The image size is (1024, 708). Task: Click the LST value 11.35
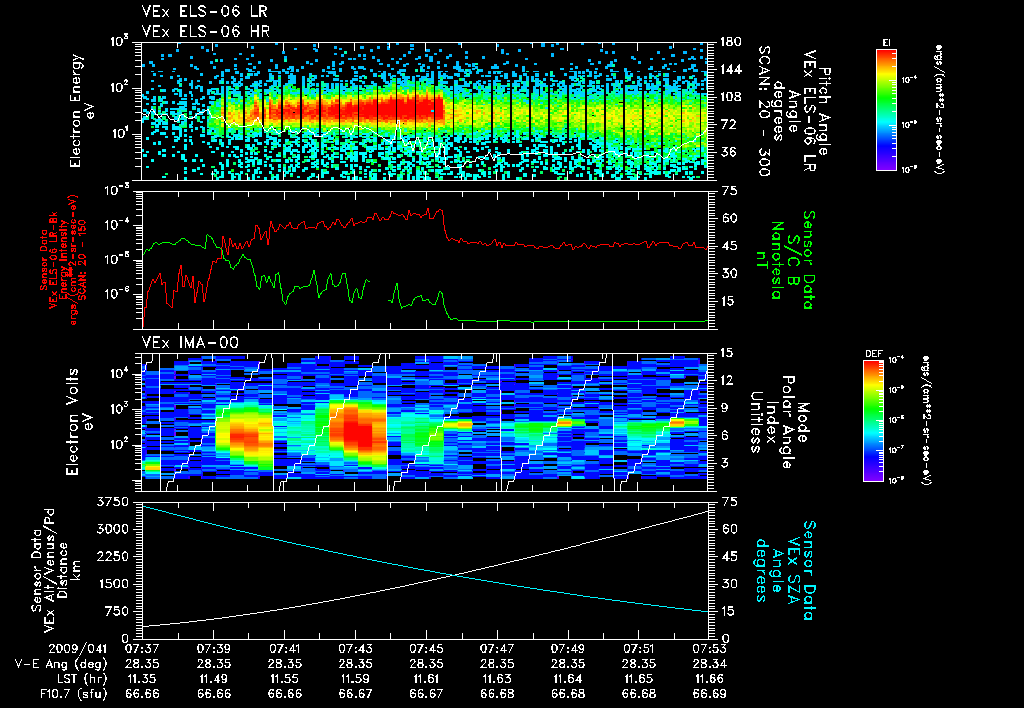(142, 679)
